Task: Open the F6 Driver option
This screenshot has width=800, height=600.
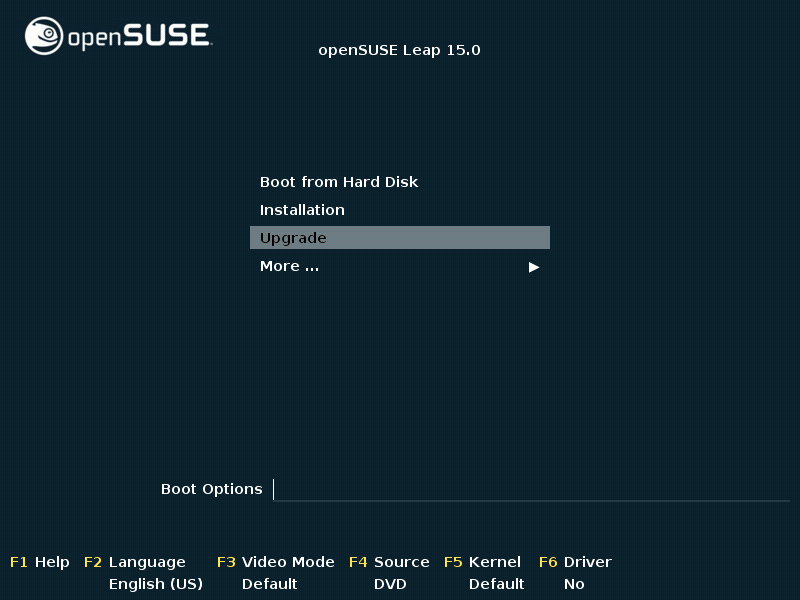Action: point(575,562)
